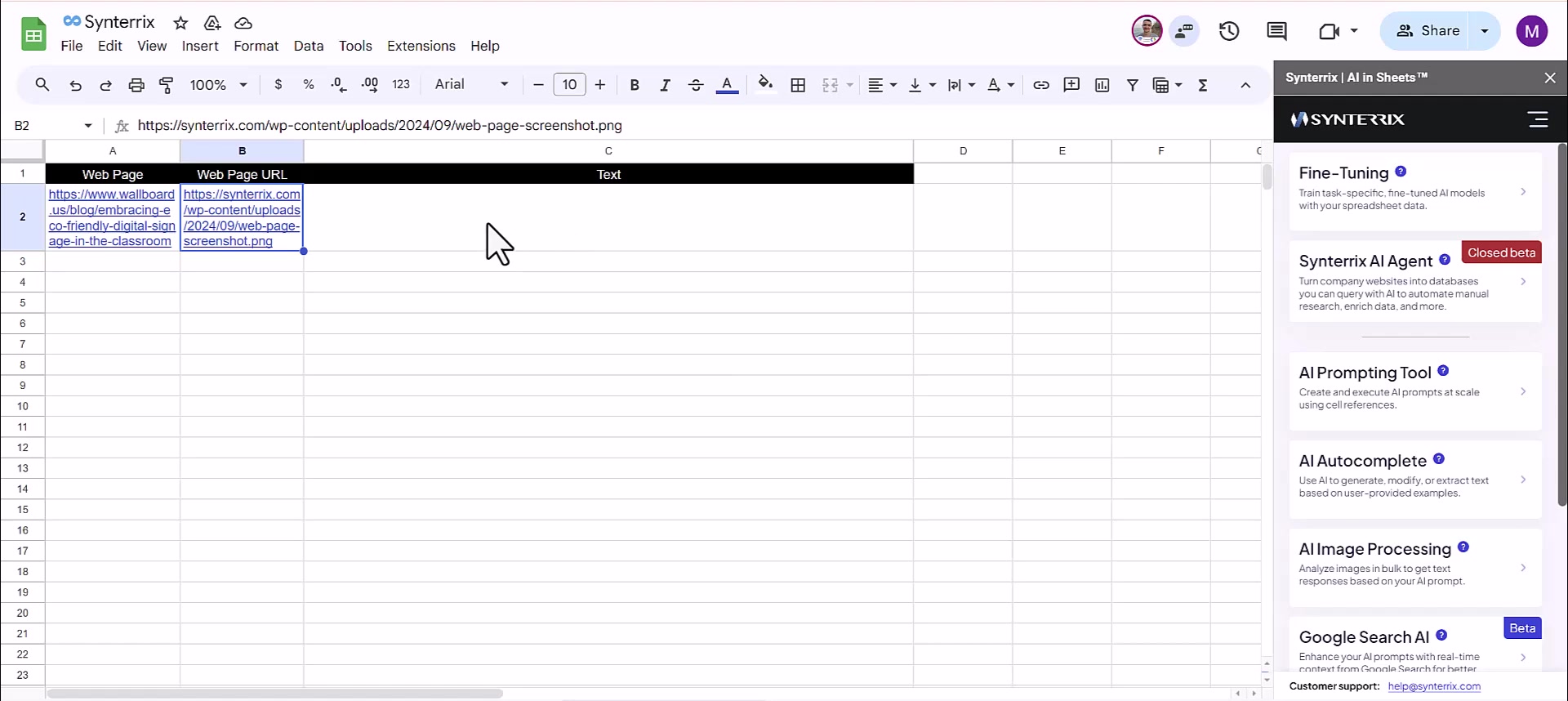
Task: Open the zoom 100% dropdown
Action: pos(218,85)
